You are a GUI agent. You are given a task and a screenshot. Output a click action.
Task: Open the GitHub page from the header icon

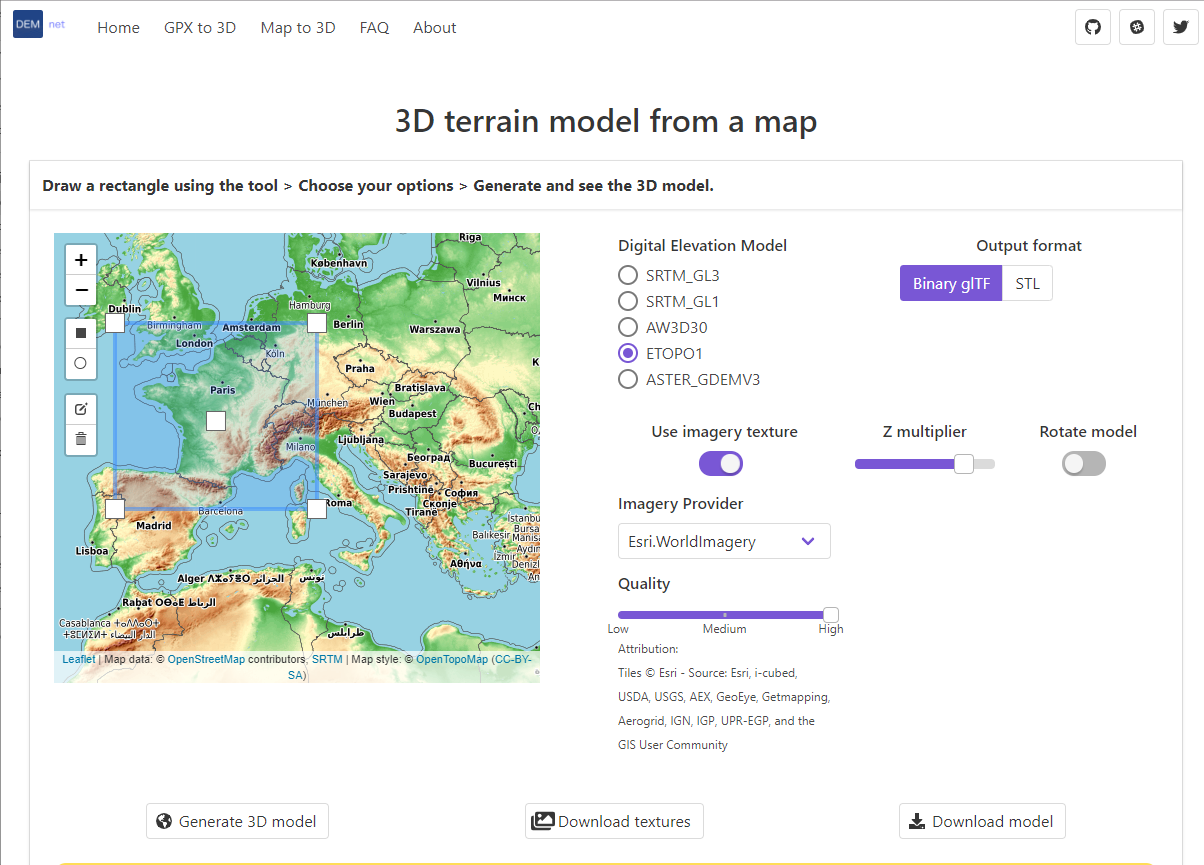point(1092,27)
